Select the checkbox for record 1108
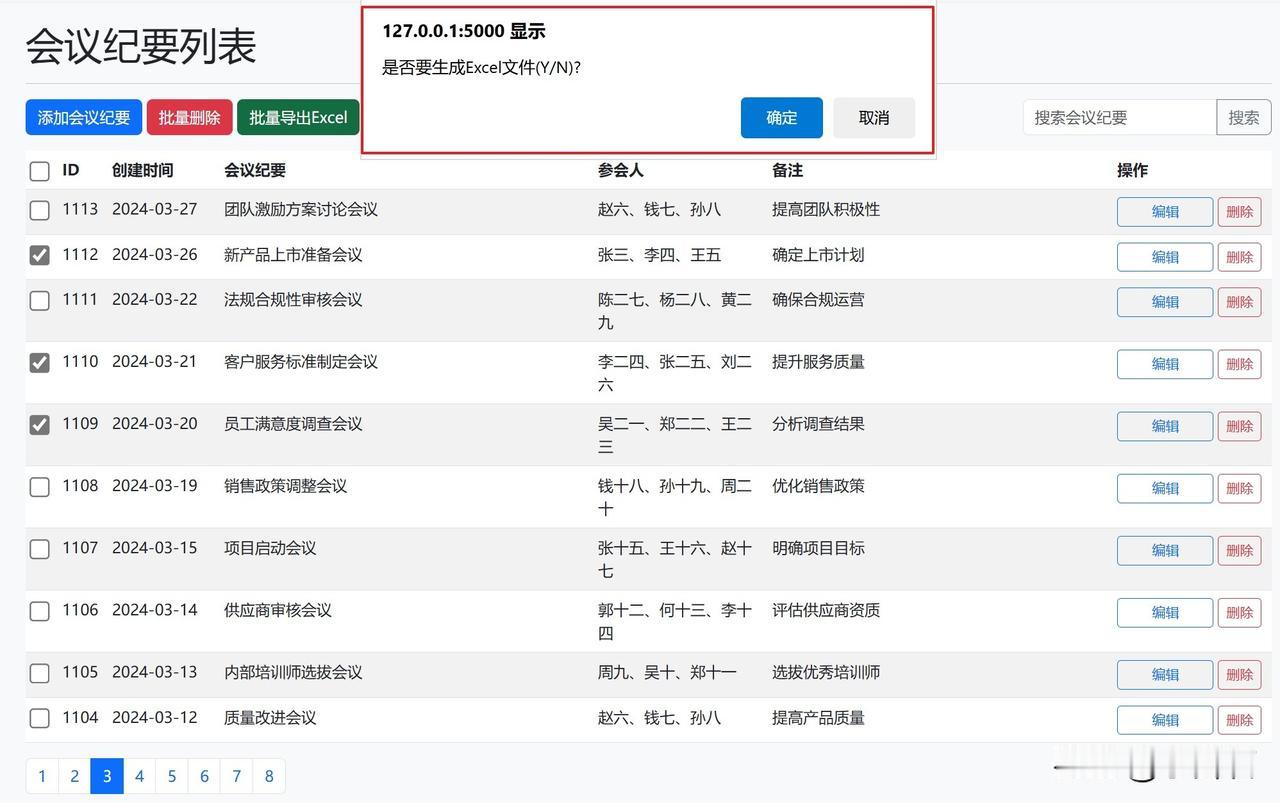1280x803 pixels. (x=40, y=486)
